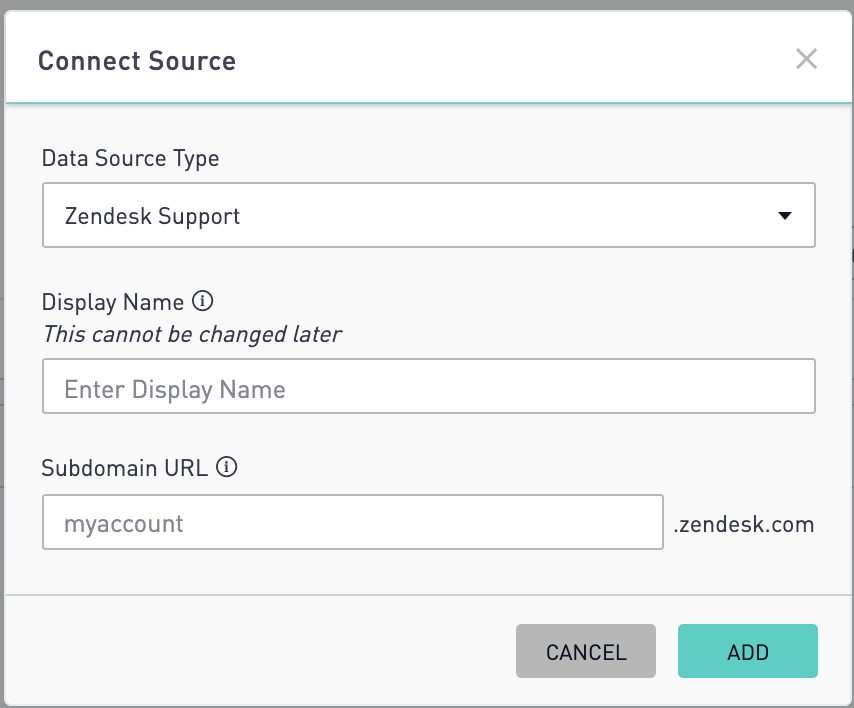854x708 pixels.
Task: Click empty footer area left of Cancel
Action: pyautogui.click(x=261, y=651)
